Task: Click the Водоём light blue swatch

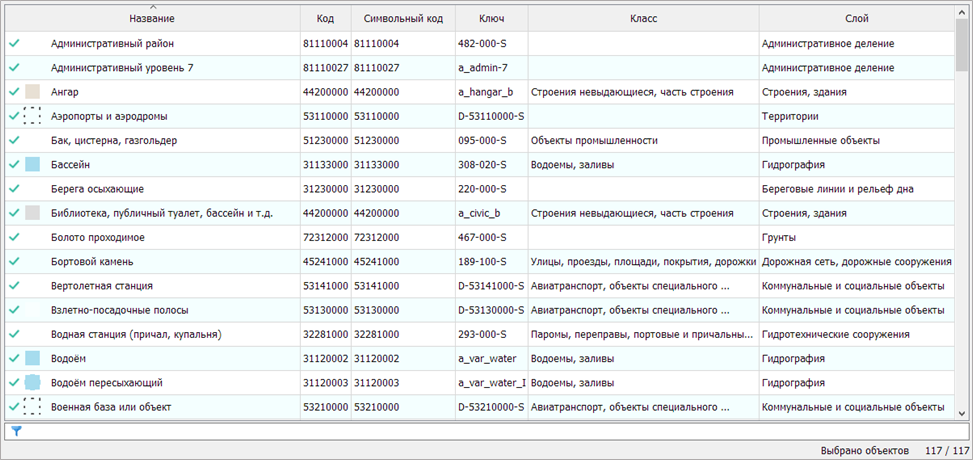Action: click(32, 358)
